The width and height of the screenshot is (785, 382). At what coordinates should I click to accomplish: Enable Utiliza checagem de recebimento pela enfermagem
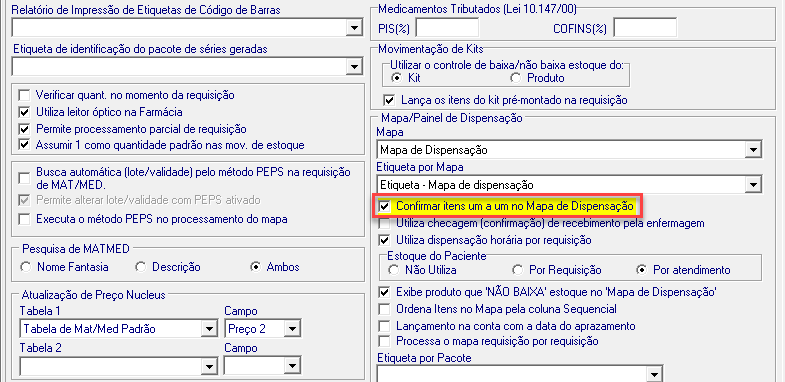pyautogui.click(x=384, y=223)
